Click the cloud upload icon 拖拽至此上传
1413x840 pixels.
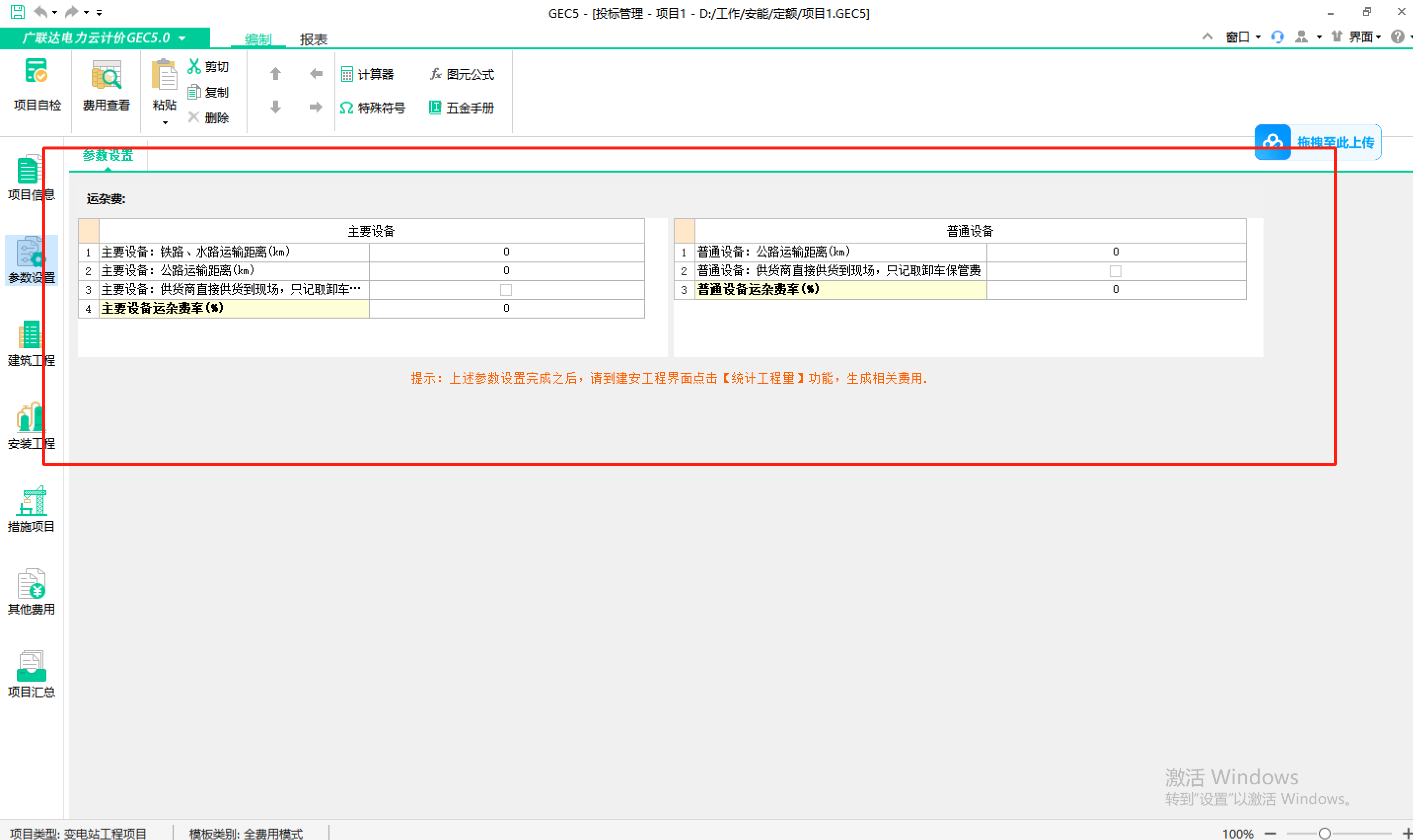pos(1272,142)
